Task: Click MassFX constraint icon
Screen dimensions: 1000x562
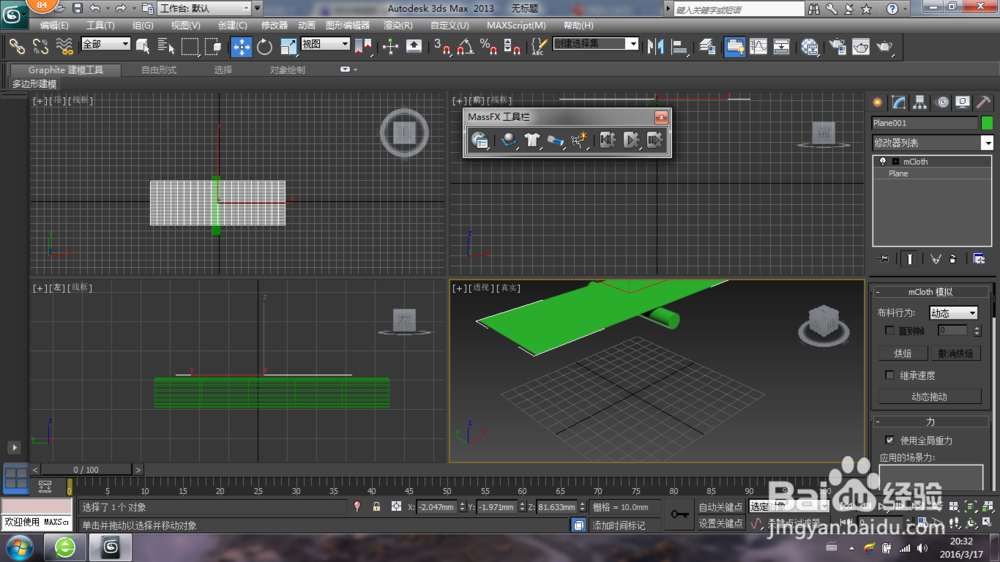Action: click(x=555, y=140)
